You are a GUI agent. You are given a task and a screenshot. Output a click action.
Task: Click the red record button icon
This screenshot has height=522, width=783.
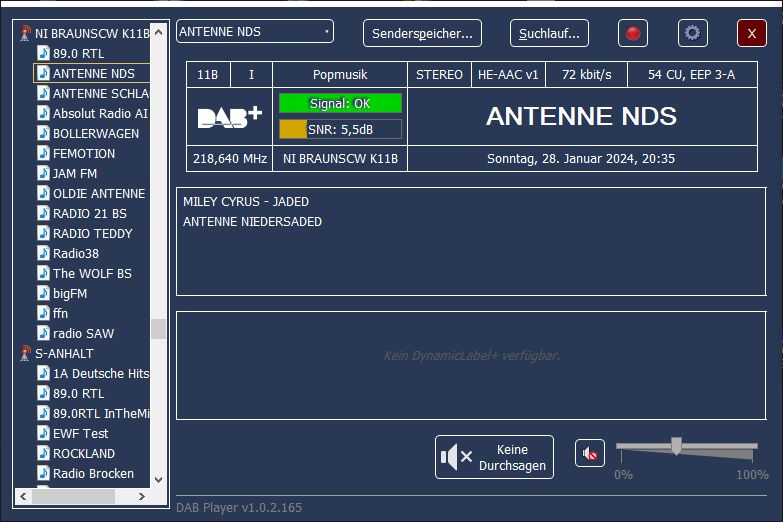(x=633, y=33)
